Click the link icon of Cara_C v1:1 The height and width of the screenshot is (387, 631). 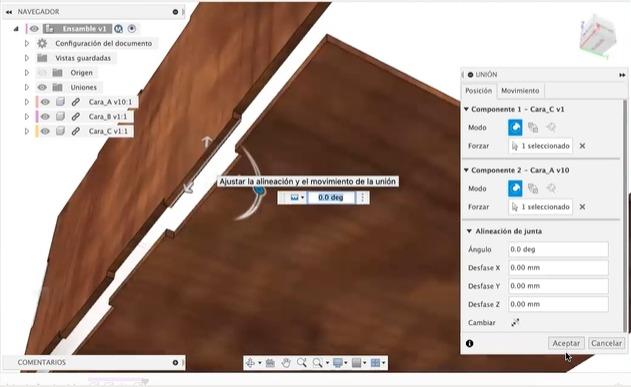(x=76, y=131)
